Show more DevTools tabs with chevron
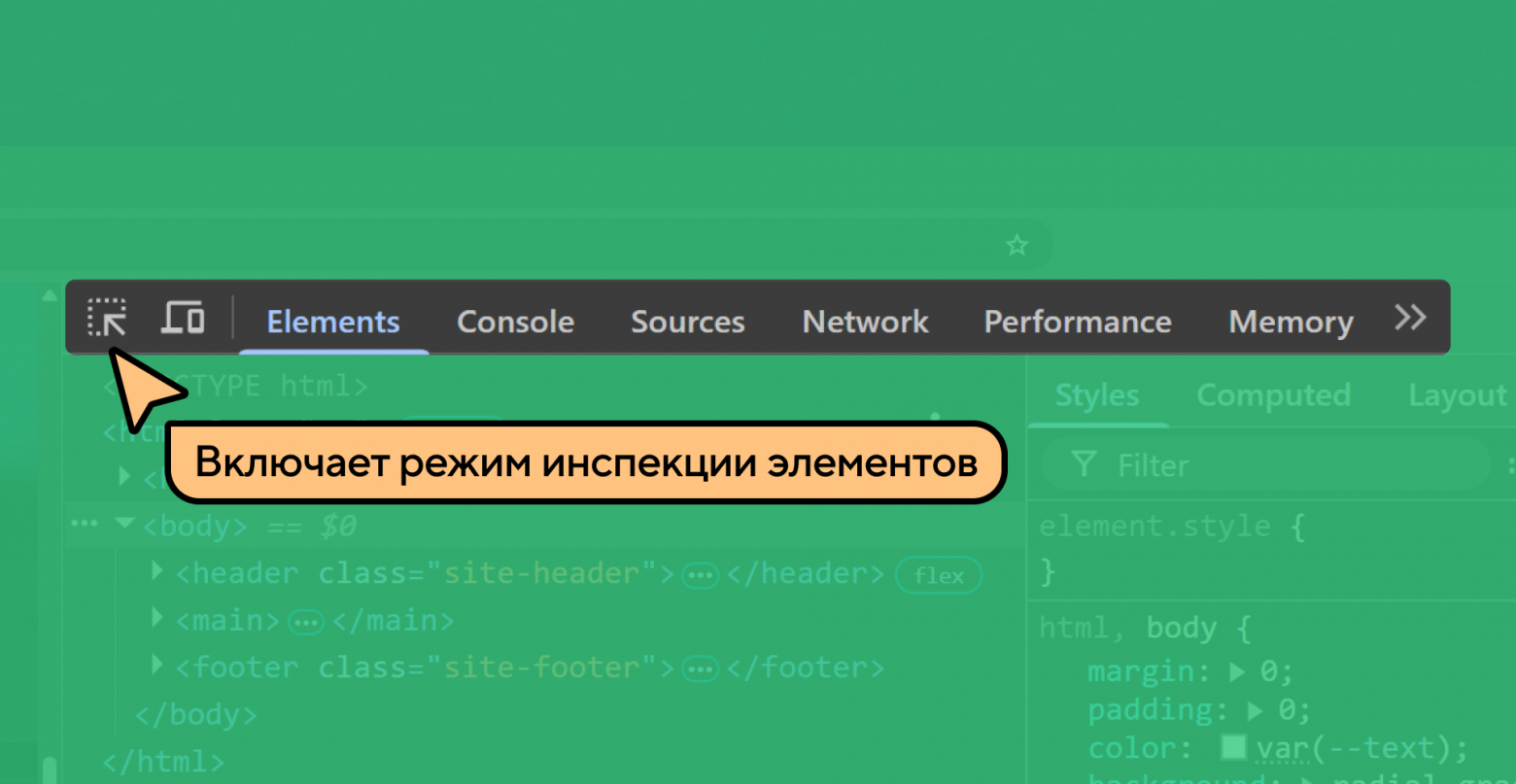 point(1410,317)
